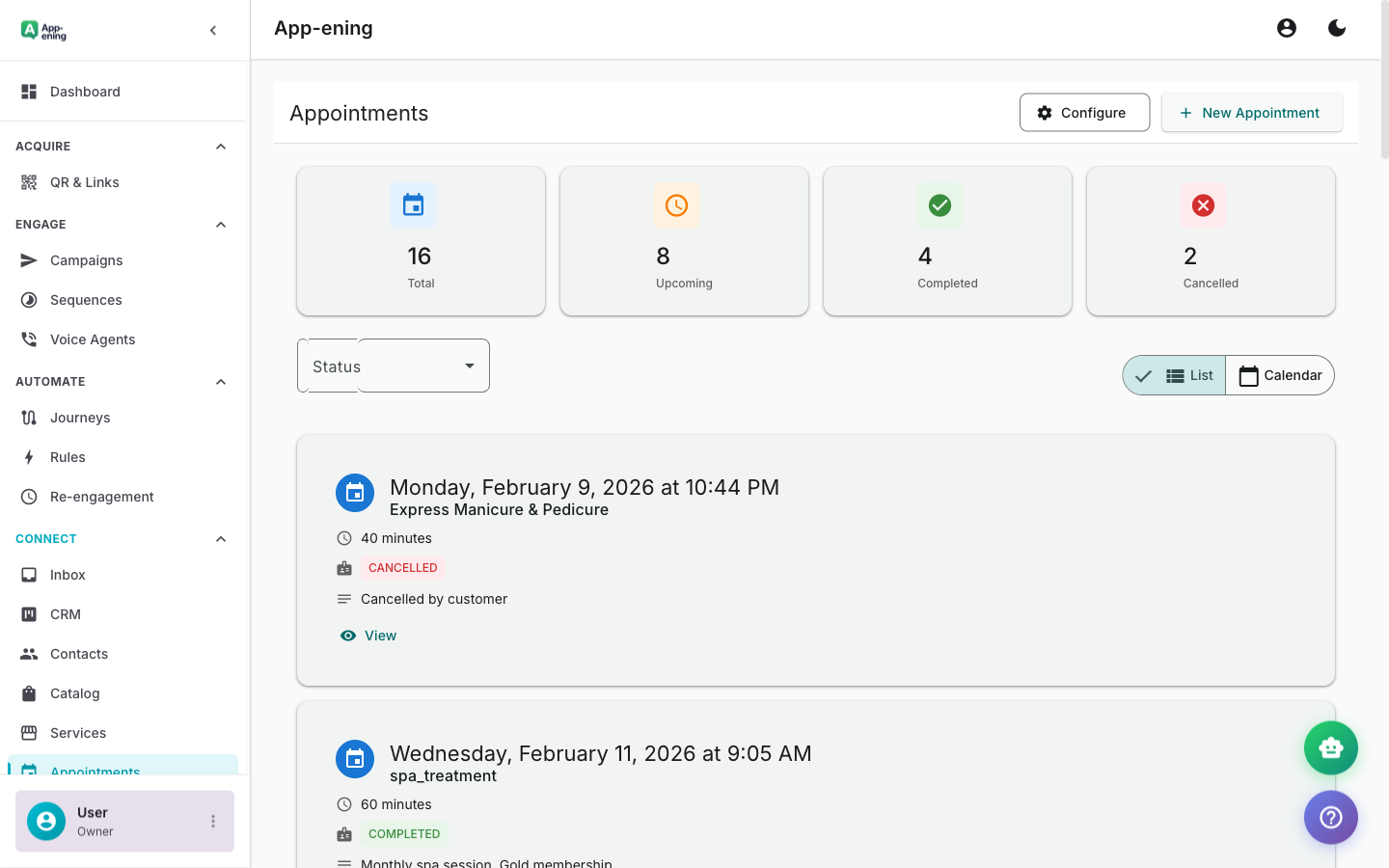Select the CRM sidebar icon

(29, 613)
